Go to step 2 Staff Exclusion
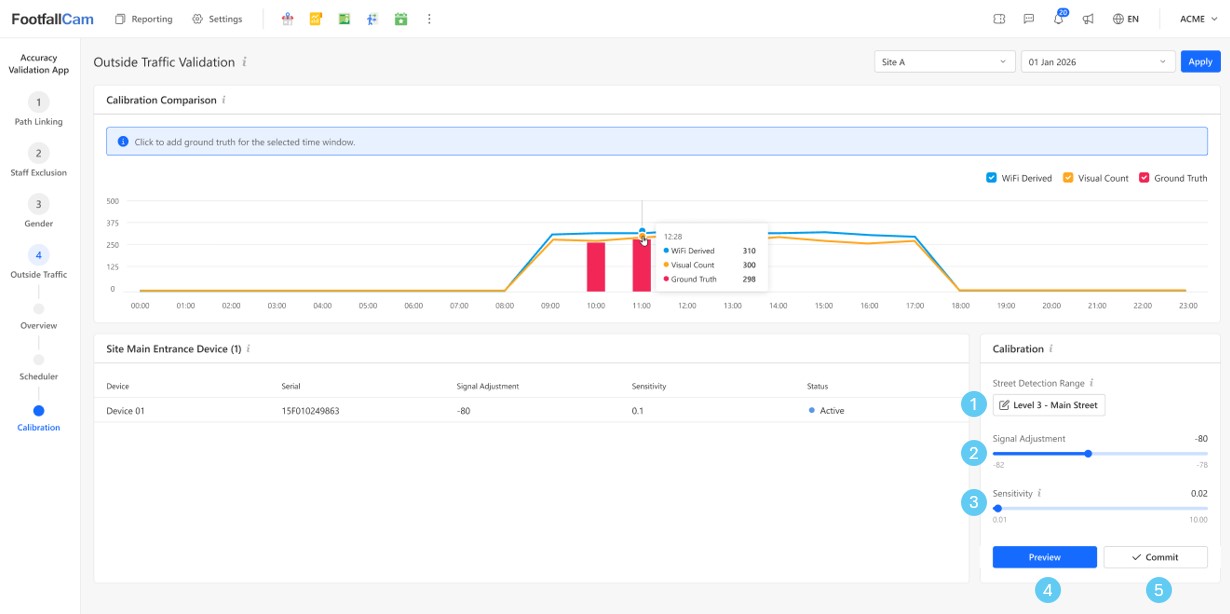 (38, 153)
